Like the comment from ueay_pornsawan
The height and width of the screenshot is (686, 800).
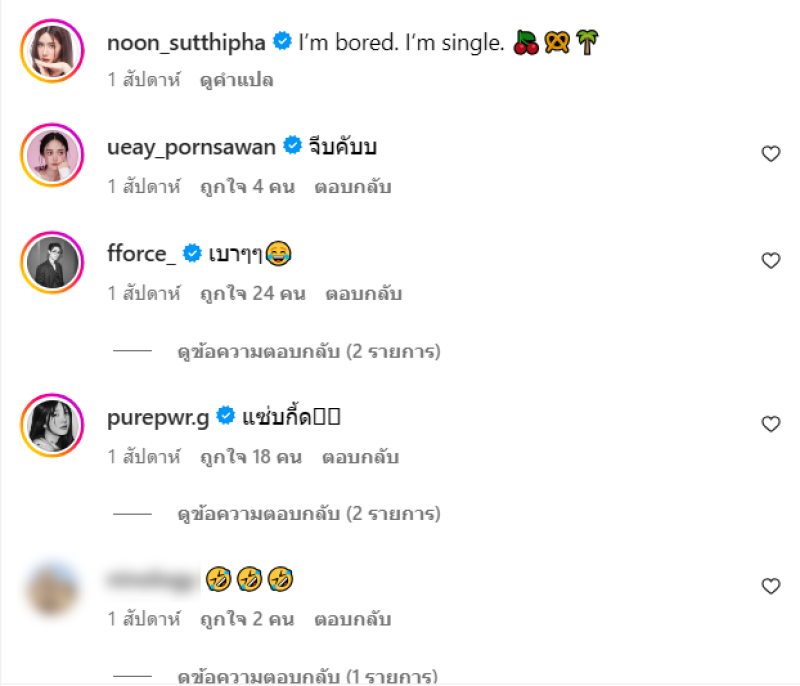point(770,154)
